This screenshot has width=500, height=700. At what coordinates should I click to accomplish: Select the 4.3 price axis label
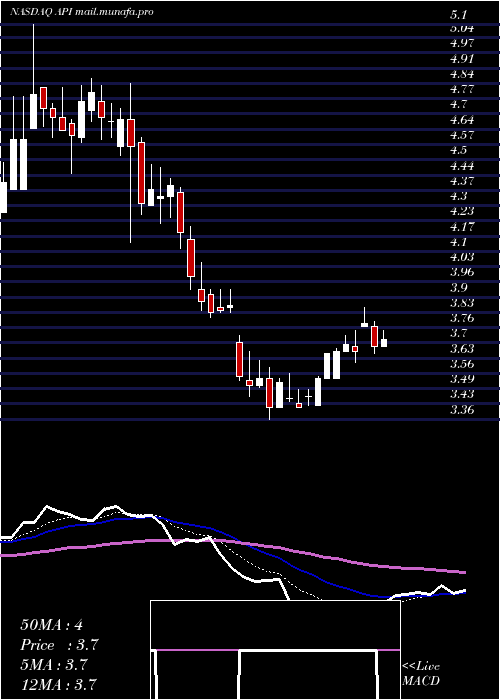458,196
